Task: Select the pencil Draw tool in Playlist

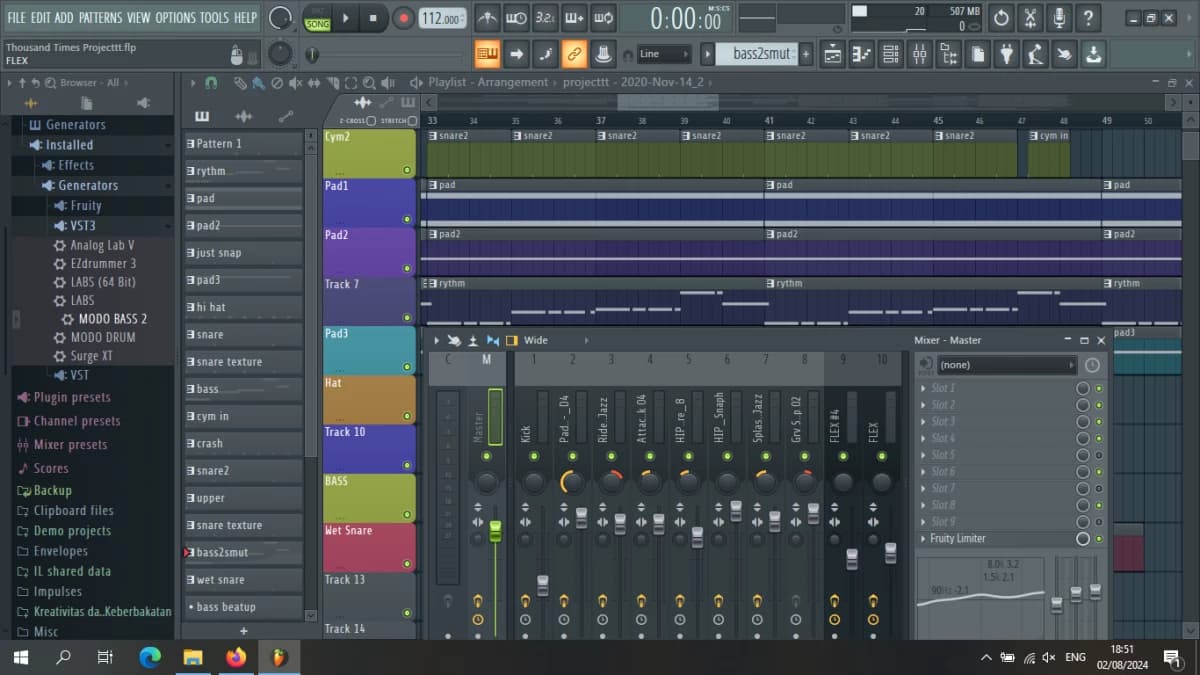Action: tap(240, 83)
